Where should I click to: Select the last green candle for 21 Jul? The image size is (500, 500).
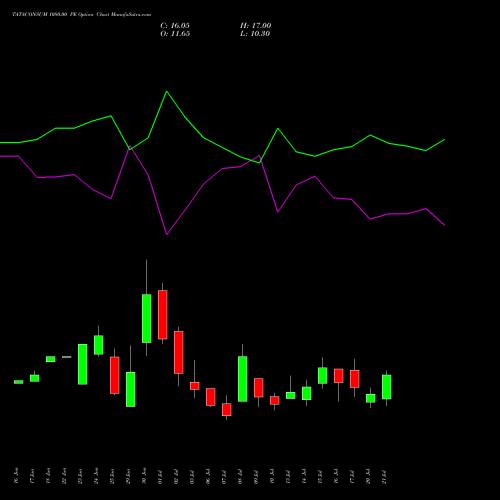pyautogui.click(x=387, y=387)
